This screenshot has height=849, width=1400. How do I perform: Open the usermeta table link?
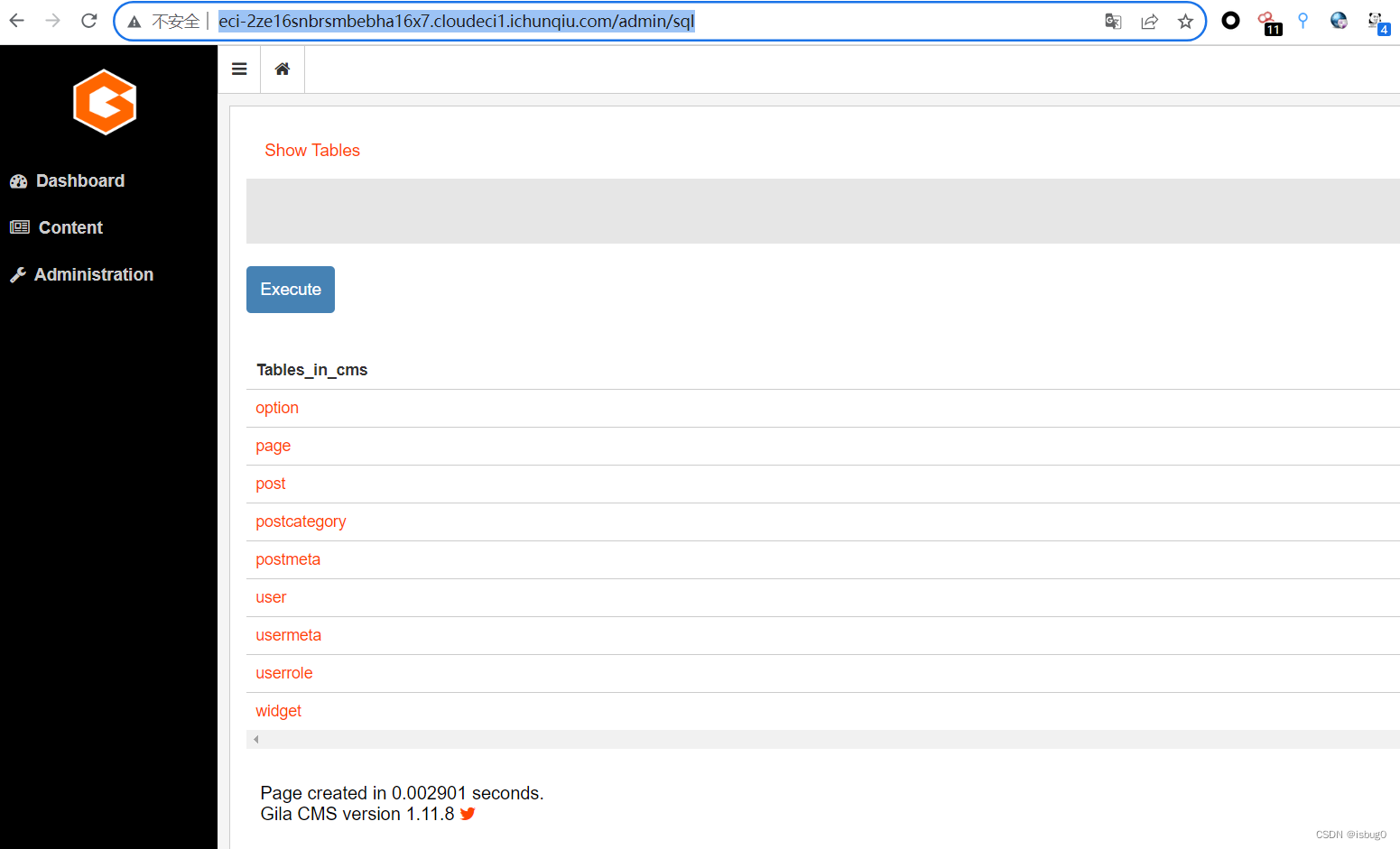pyautogui.click(x=289, y=635)
